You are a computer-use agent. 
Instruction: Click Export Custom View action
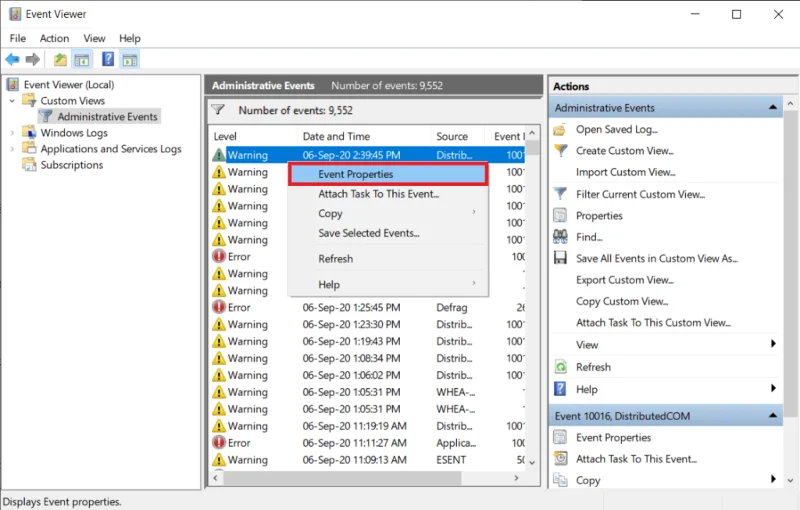(x=625, y=280)
